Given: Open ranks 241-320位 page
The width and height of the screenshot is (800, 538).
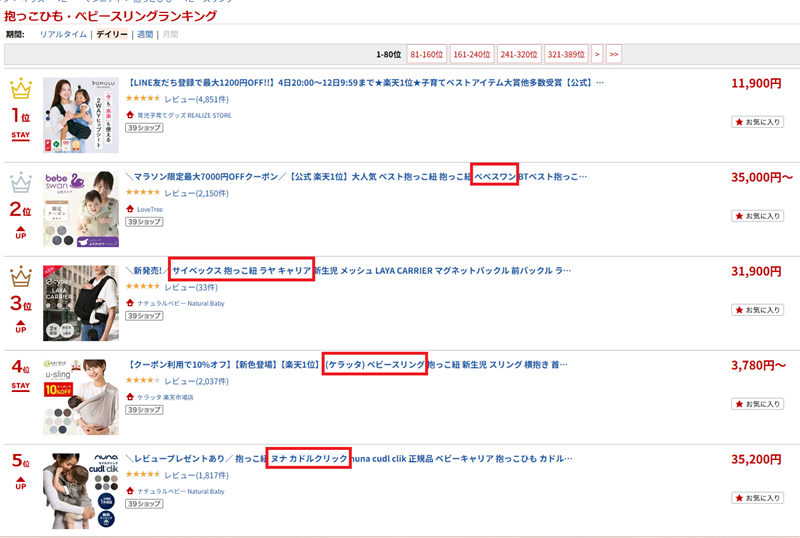Looking at the screenshot, I should [x=519, y=54].
